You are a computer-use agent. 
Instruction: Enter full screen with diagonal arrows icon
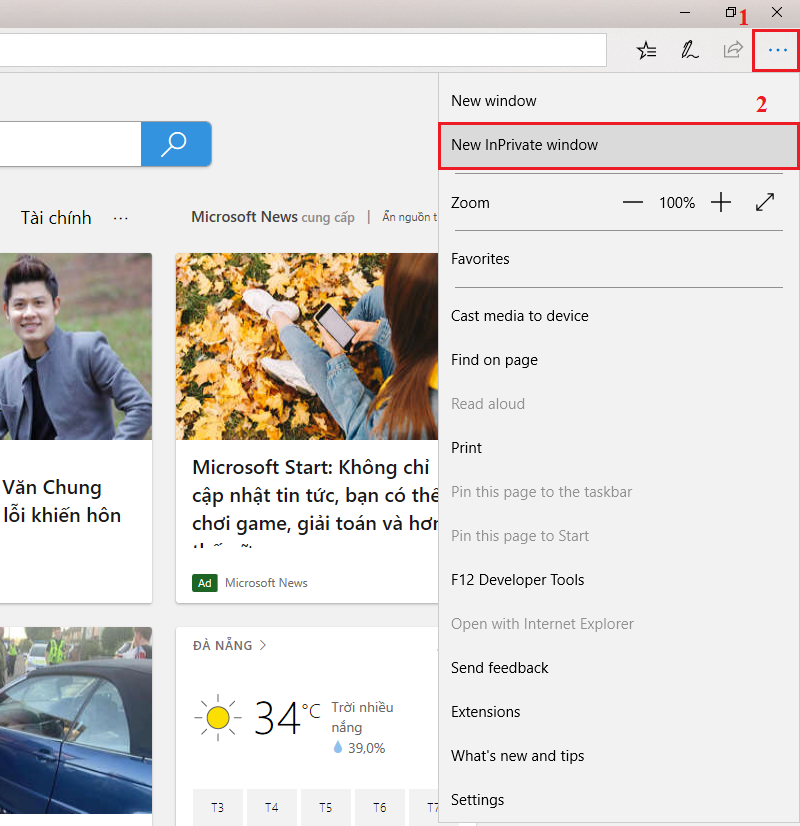(x=765, y=202)
